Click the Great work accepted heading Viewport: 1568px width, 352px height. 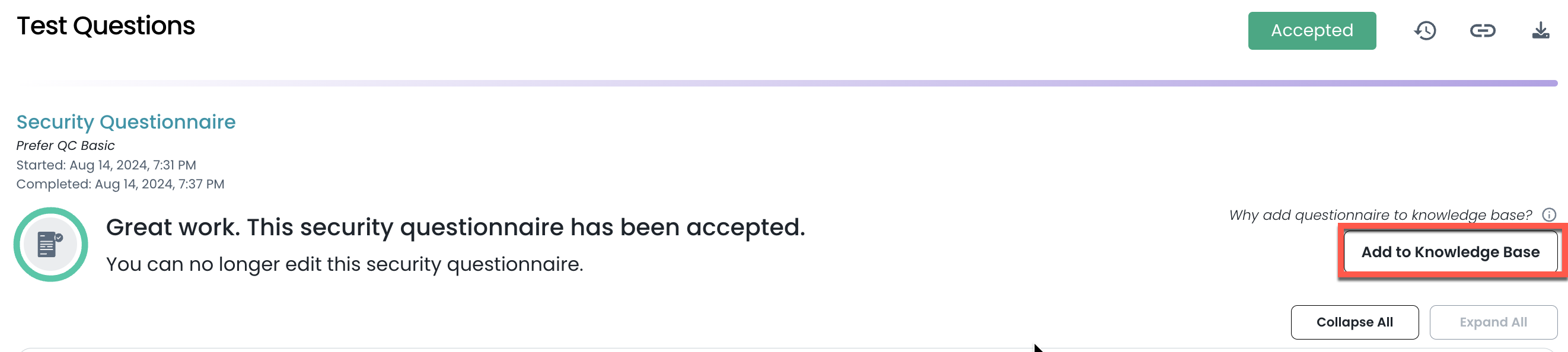(455, 228)
